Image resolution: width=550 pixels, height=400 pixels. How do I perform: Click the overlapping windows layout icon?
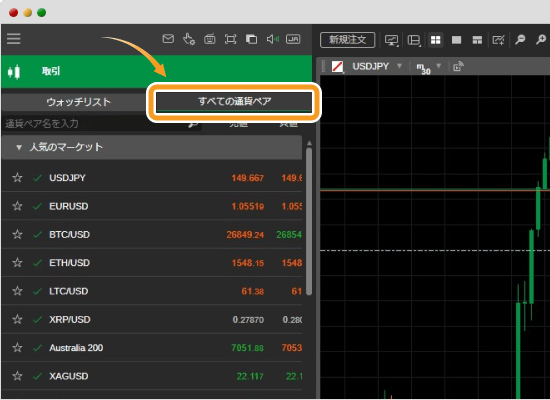point(251,39)
